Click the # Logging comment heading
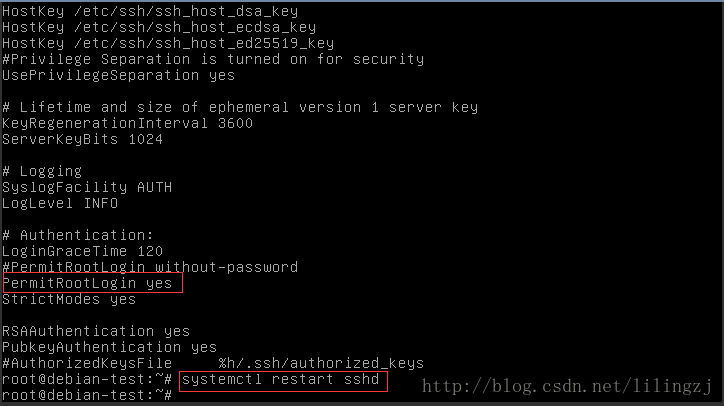The image size is (724, 406). 42,171
